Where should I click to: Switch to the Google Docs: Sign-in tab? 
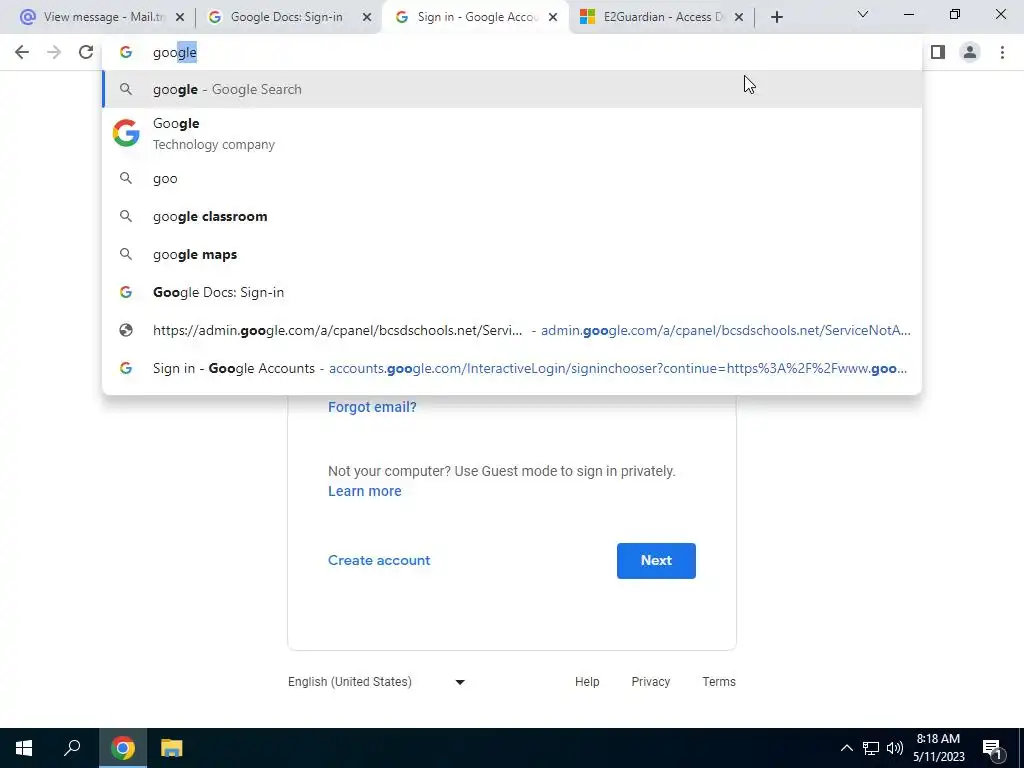pyautogui.click(x=287, y=17)
